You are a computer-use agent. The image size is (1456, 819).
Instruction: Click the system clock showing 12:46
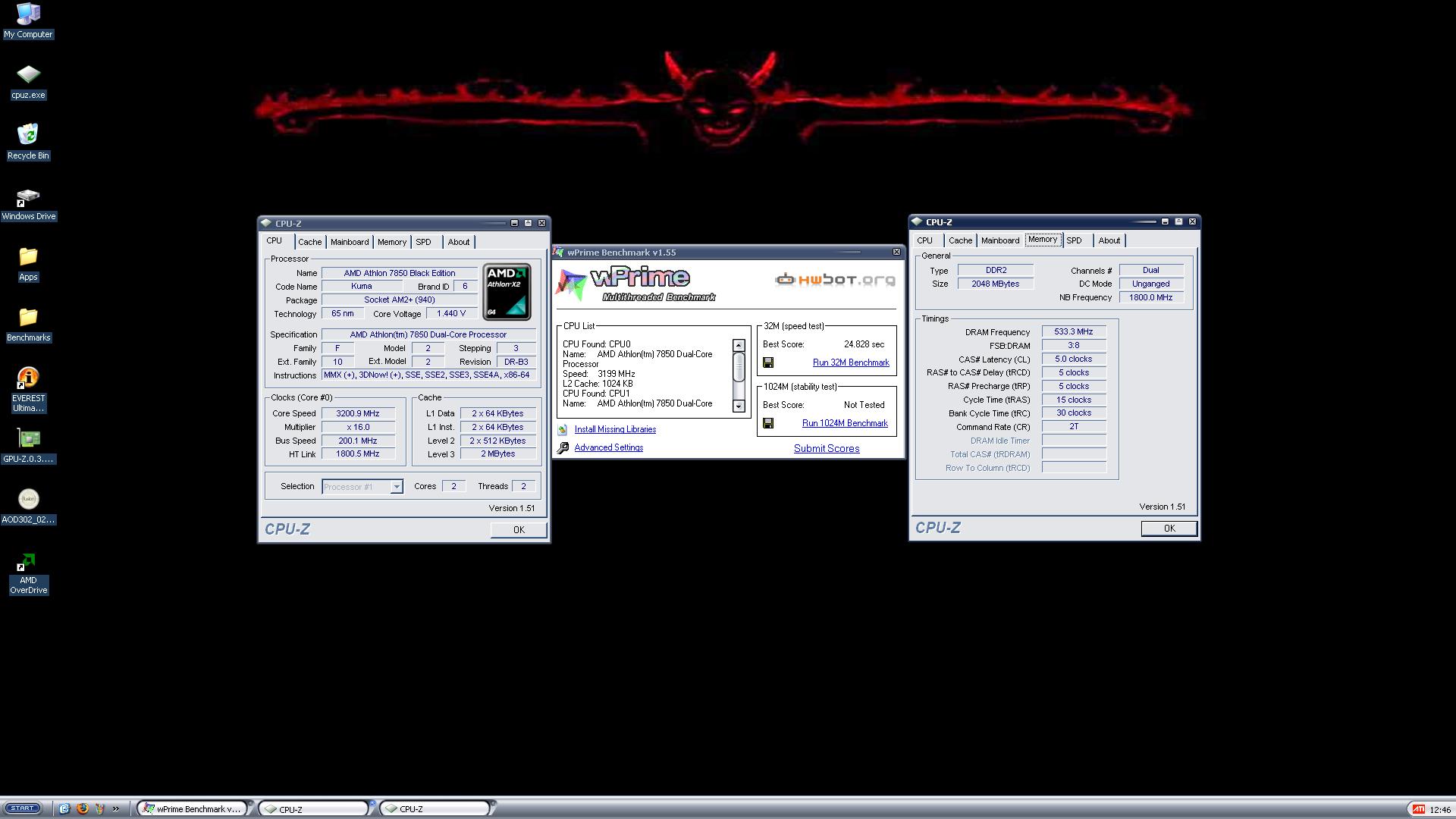tap(1440, 809)
